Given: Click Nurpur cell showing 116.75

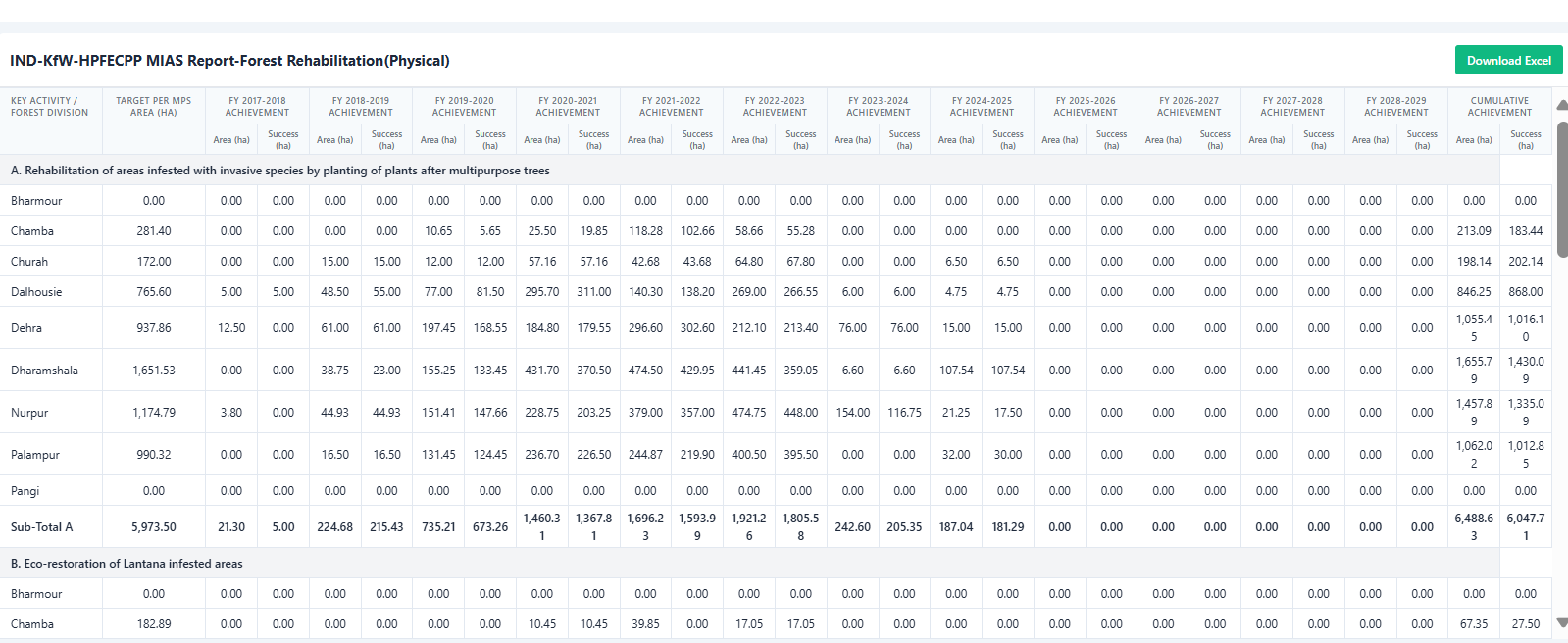Looking at the screenshot, I should point(904,413).
